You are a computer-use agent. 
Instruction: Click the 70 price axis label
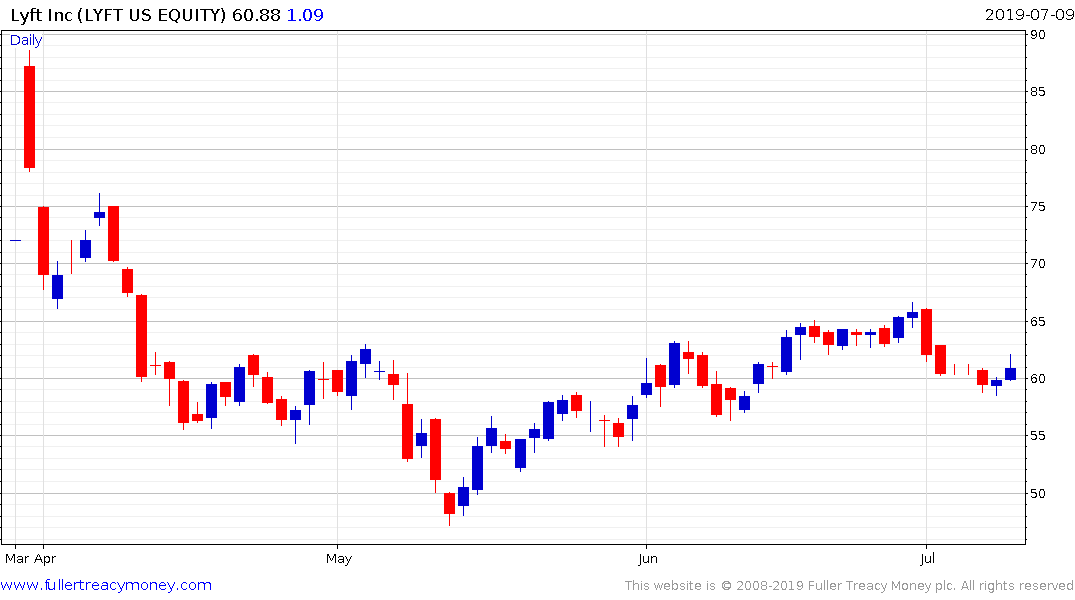[1038, 264]
